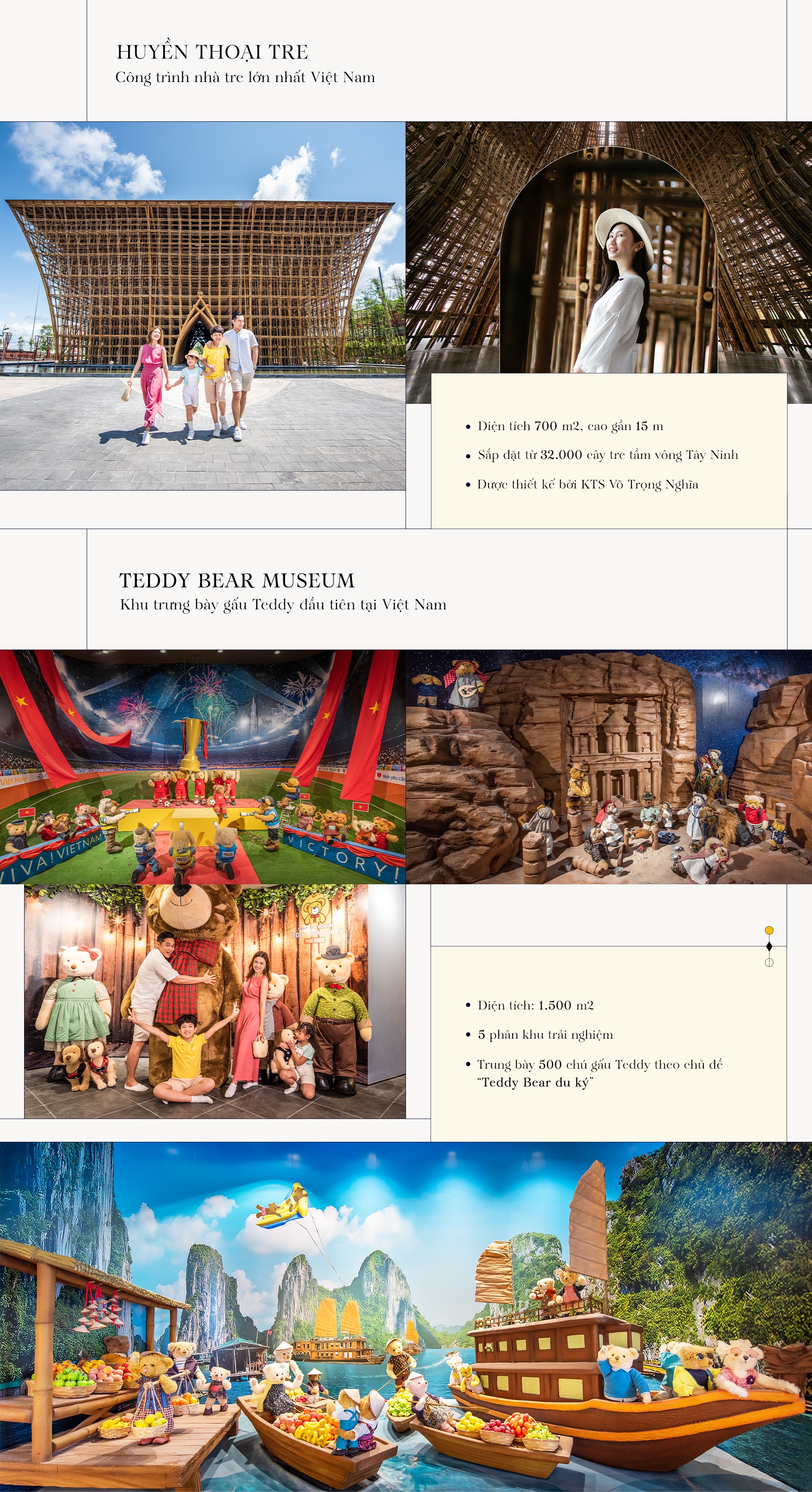Click the TEDDY BEAR MUSEUM heading
The width and height of the screenshot is (812, 1492).
(x=237, y=580)
